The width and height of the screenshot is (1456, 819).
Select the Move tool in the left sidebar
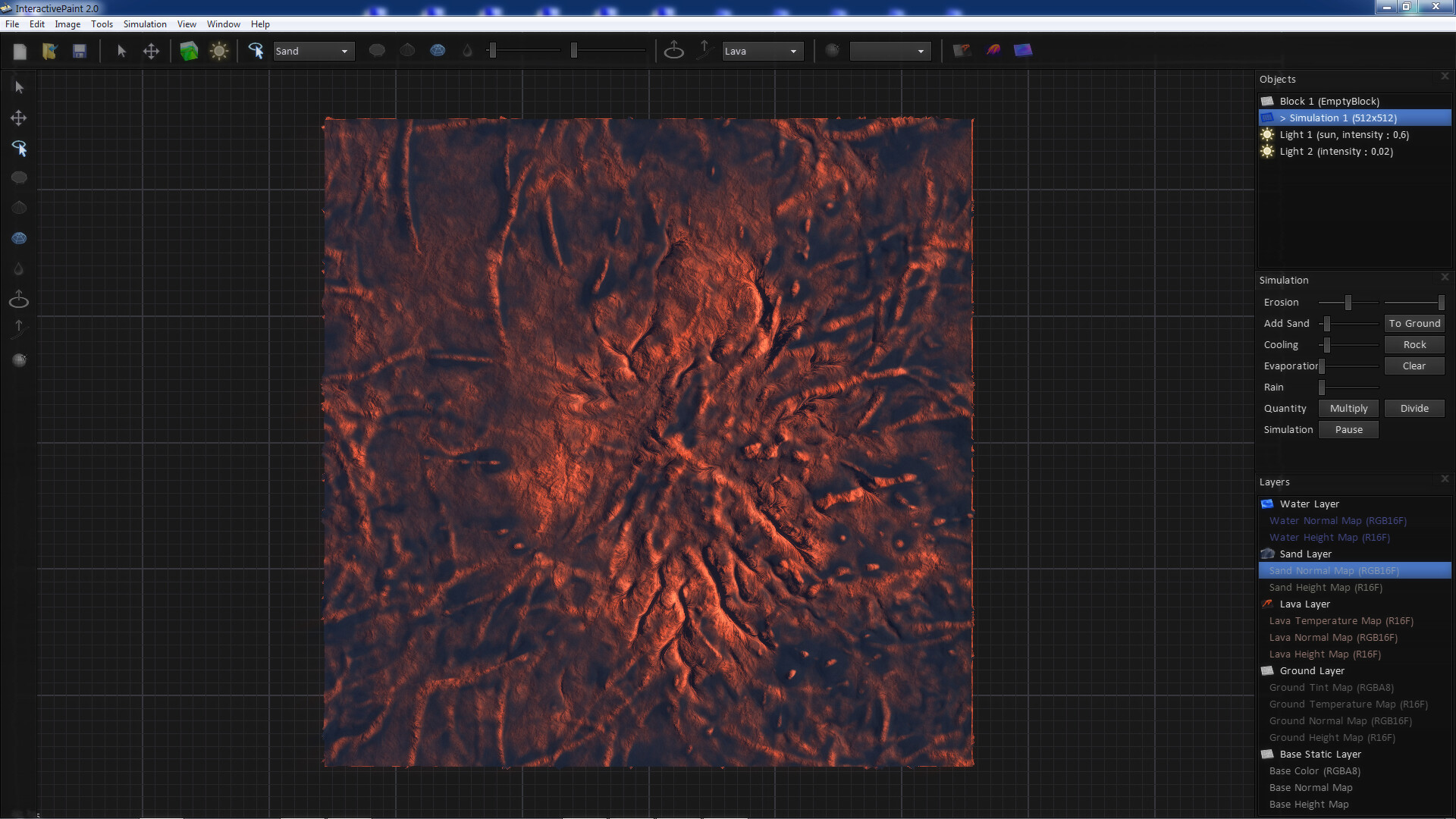pyautogui.click(x=19, y=118)
